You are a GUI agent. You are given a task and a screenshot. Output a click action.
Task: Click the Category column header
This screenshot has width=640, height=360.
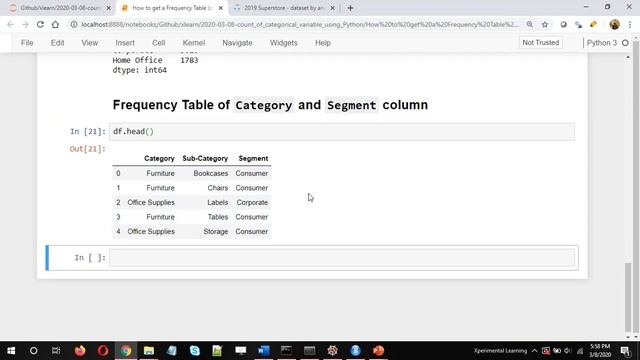[159, 158]
